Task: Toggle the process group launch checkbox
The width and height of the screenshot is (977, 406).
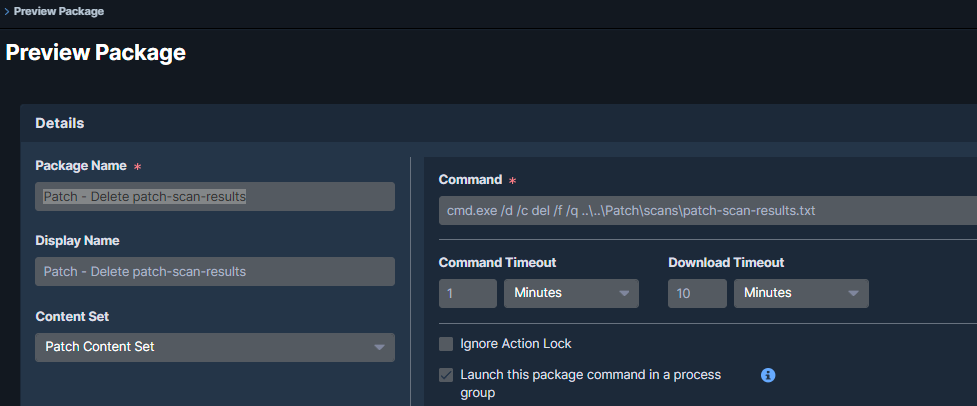Action: pos(446,376)
